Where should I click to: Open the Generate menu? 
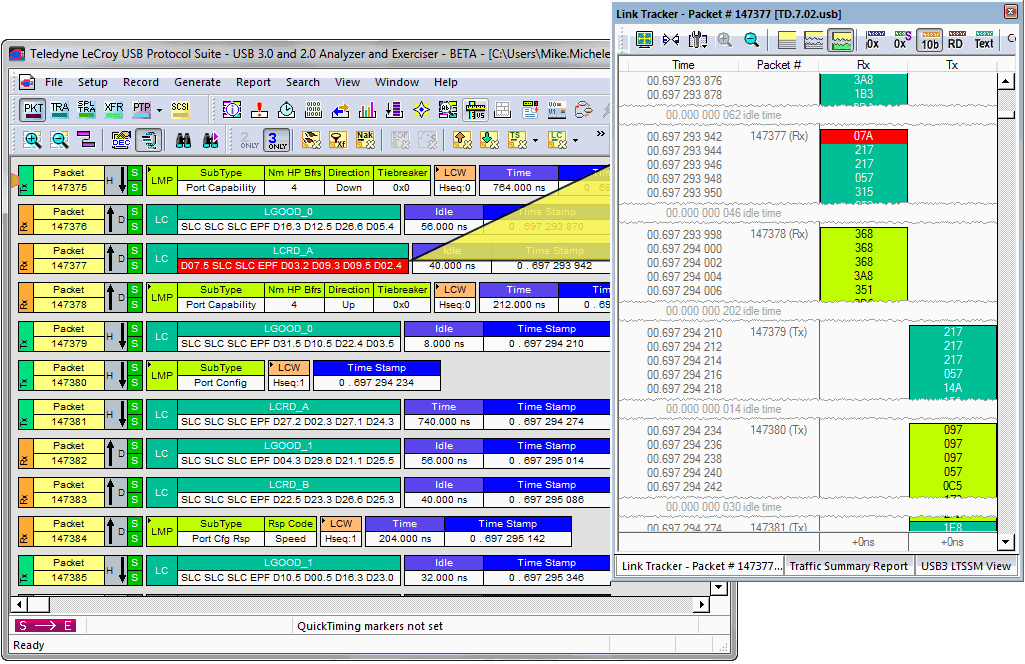click(x=197, y=82)
